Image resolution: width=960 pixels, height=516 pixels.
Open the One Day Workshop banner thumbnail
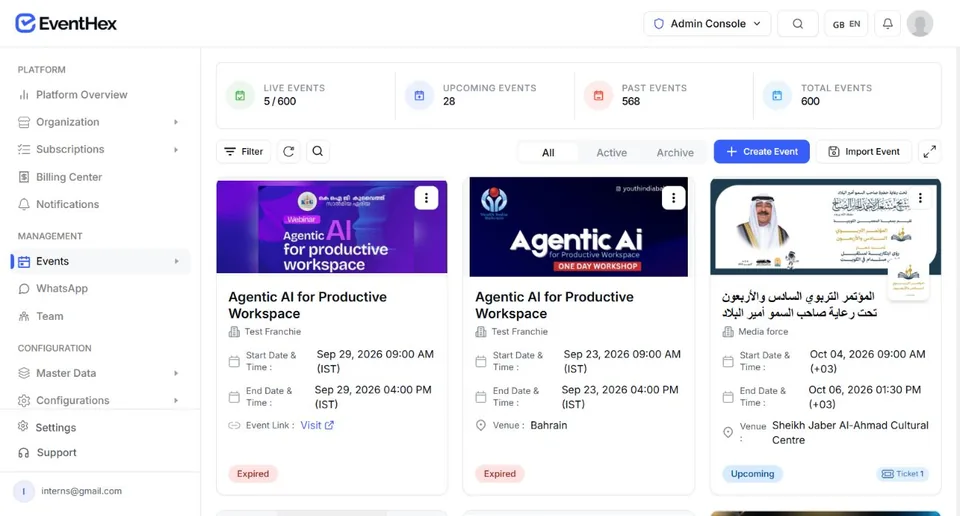(x=579, y=226)
